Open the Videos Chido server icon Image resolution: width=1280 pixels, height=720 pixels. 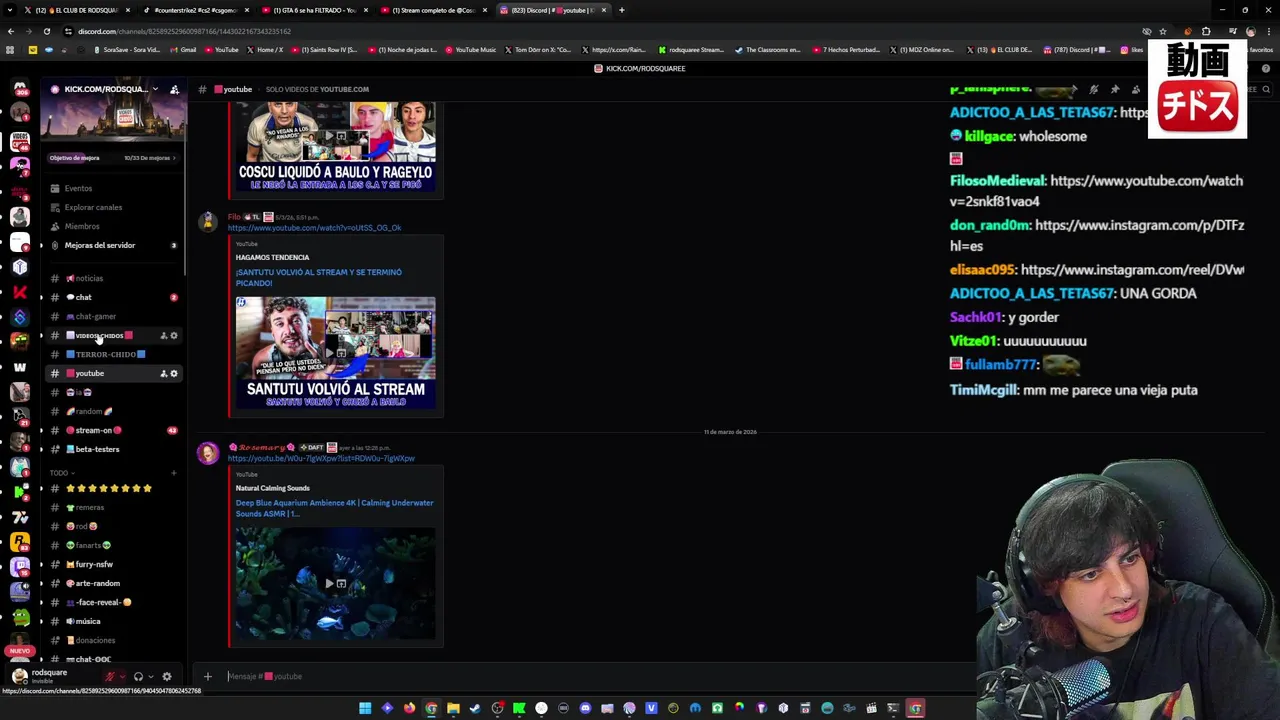(x=20, y=141)
